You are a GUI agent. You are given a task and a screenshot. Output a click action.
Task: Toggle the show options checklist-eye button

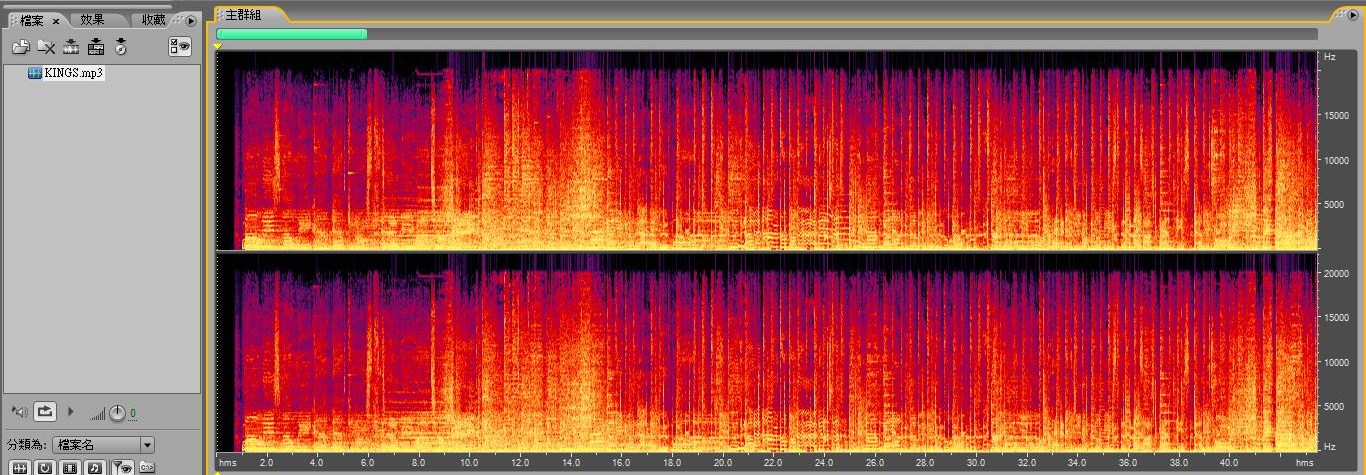click(180, 46)
